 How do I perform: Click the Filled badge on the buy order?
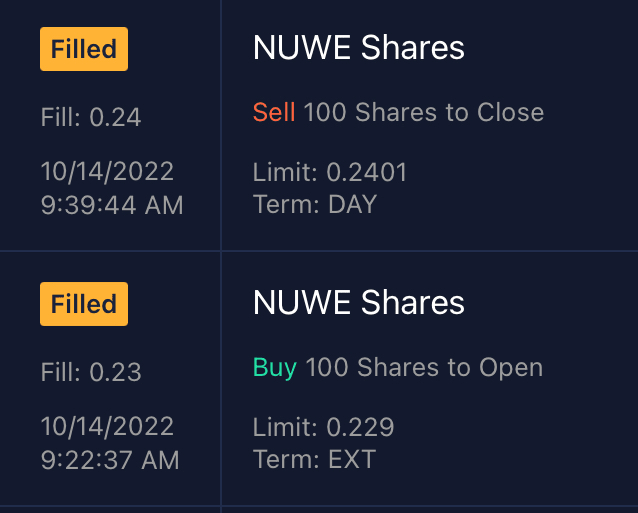click(84, 304)
